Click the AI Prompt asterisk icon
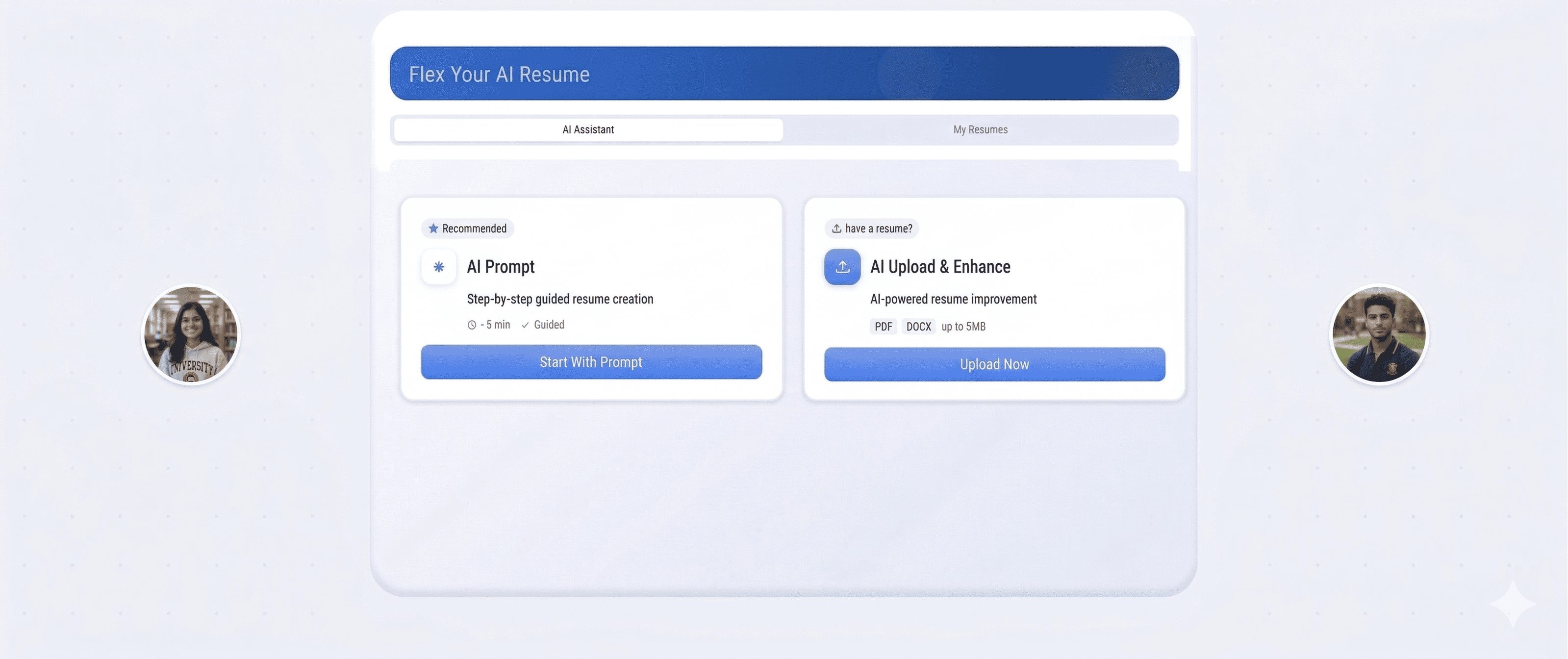Viewport: 1568px width, 659px height. [x=438, y=267]
